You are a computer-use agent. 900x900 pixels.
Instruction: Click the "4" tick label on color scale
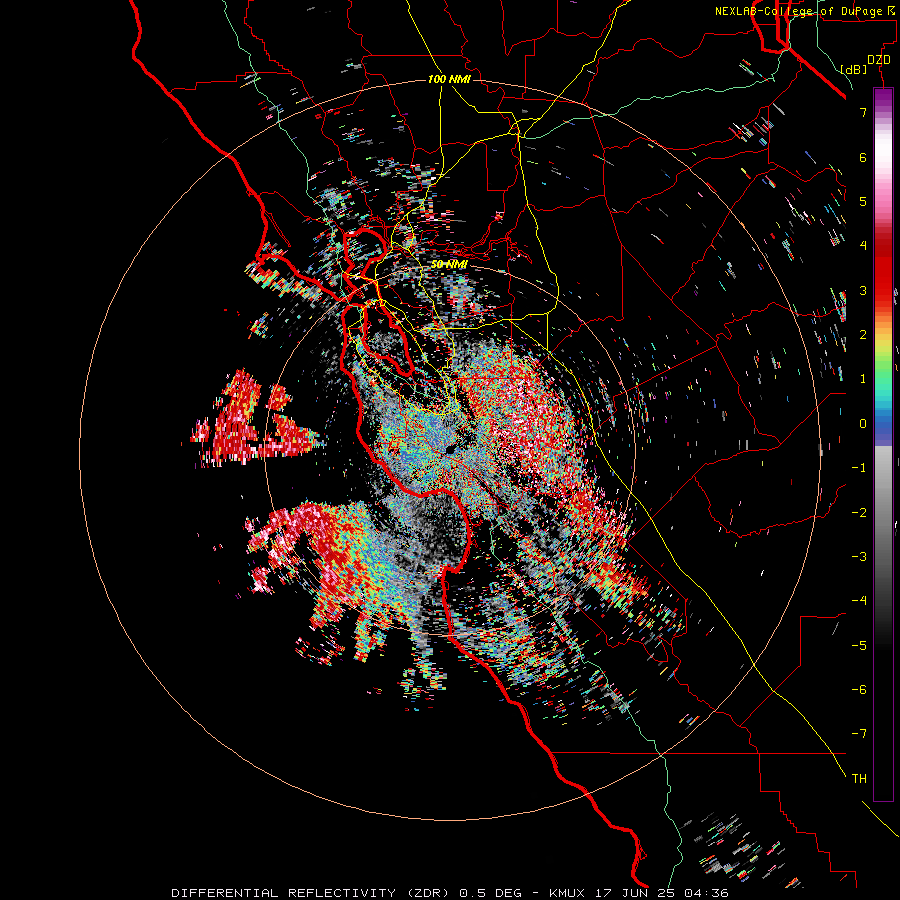click(863, 246)
